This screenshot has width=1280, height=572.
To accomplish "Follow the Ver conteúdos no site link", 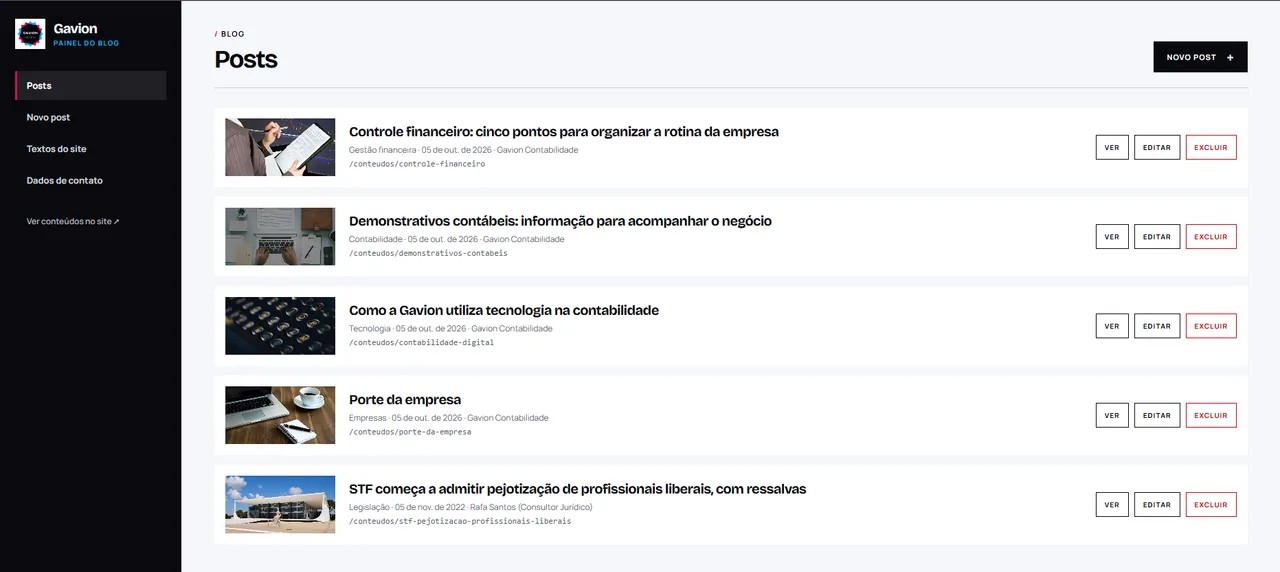I will click(x=73, y=221).
